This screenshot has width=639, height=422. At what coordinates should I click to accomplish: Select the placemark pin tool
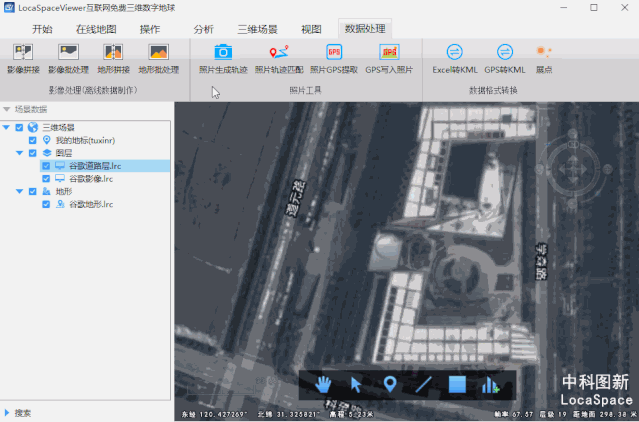[390, 384]
